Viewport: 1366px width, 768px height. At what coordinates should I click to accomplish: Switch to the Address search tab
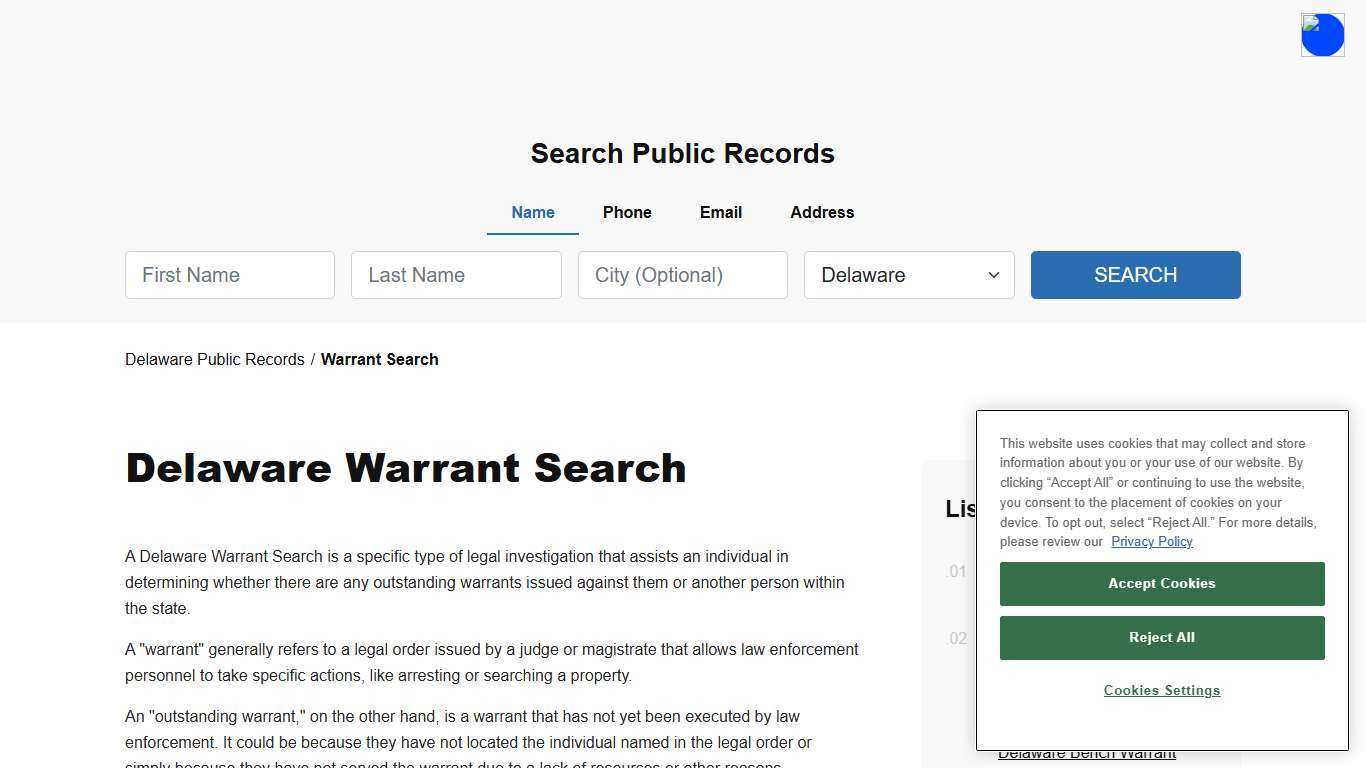click(x=821, y=212)
